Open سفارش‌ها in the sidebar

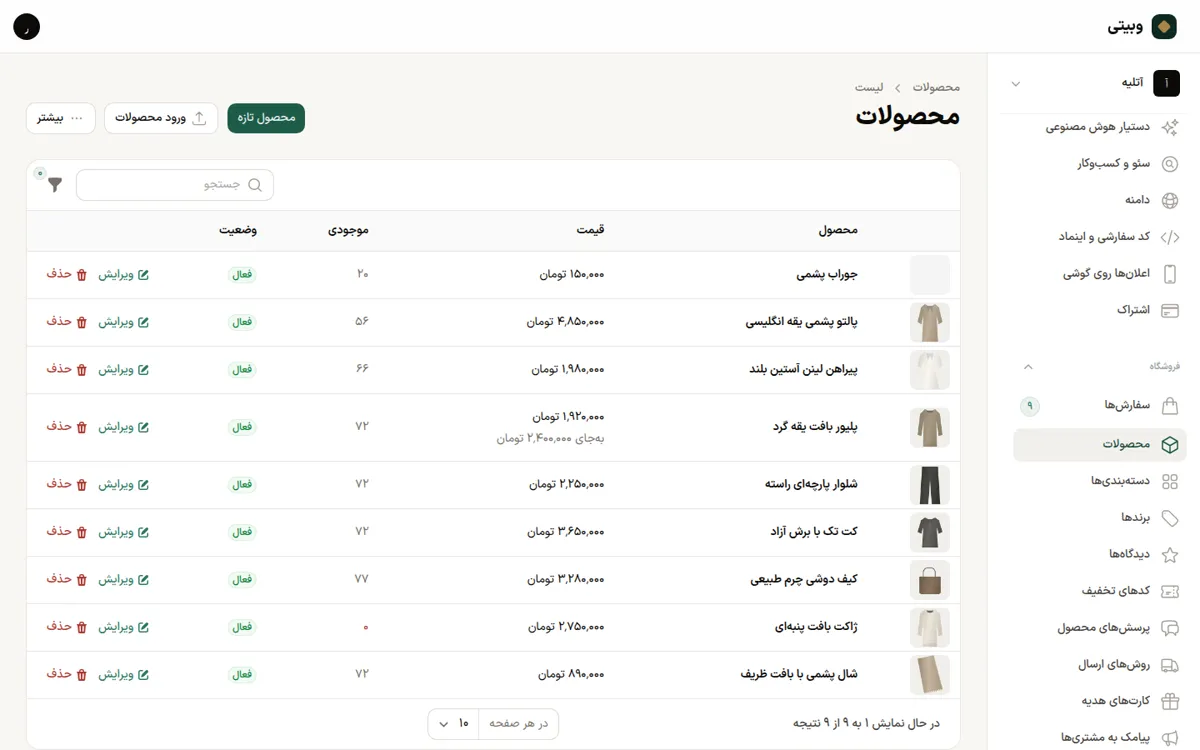pyautogui.click(x=1100, y=406)
